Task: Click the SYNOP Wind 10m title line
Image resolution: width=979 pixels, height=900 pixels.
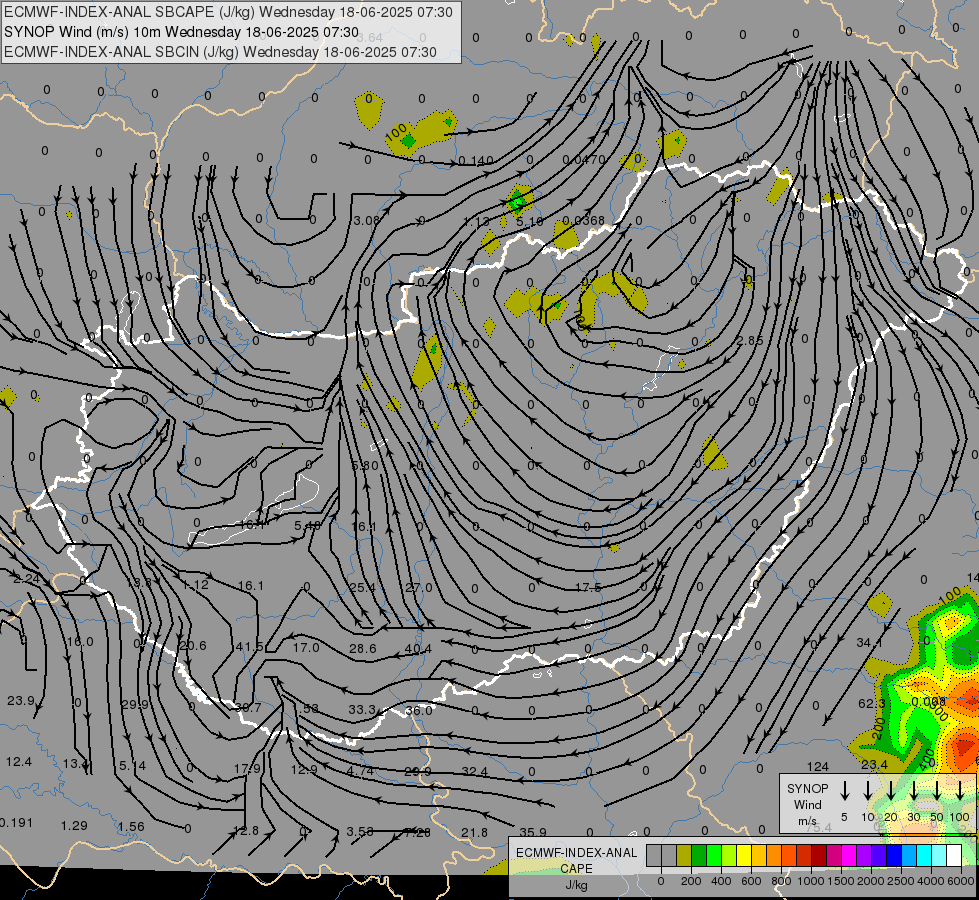Action: [x=181, y=32]
